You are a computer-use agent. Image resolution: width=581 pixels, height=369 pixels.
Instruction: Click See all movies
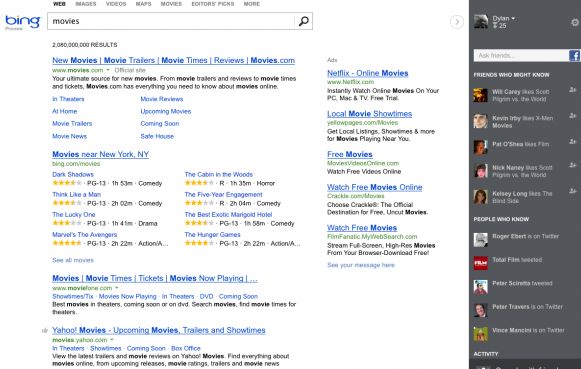point(73,260)
